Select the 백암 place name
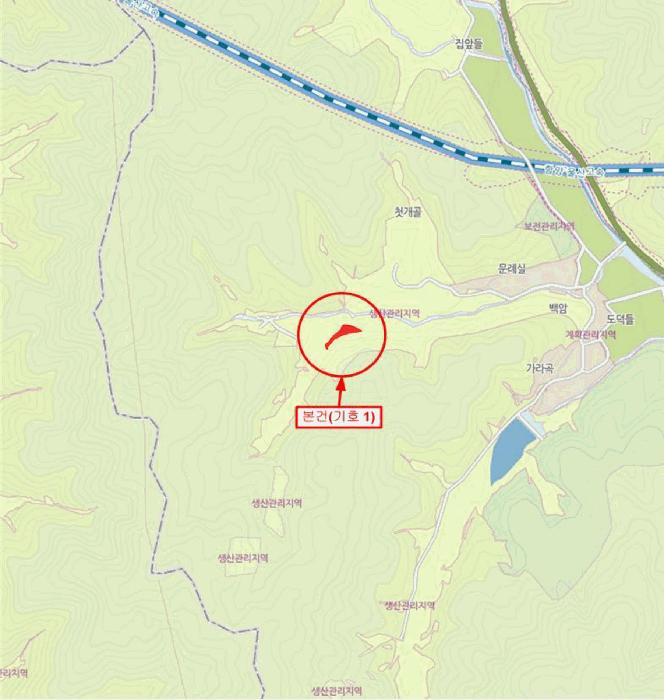This screenshot has width=664, height=700. pos(558,308)
